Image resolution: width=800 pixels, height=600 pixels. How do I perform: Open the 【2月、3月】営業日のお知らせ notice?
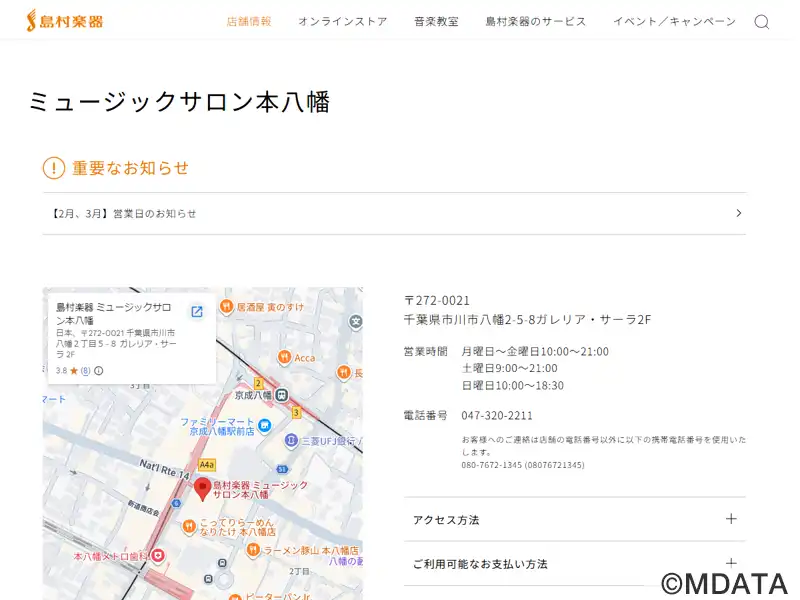pyautogui.click(x=394, y=213)
